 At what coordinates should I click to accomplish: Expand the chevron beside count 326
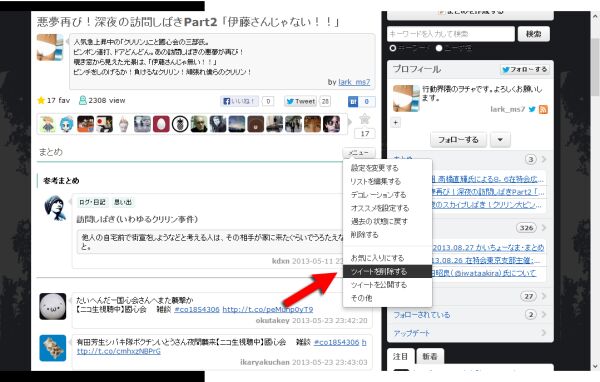click(x=544, y=228)
